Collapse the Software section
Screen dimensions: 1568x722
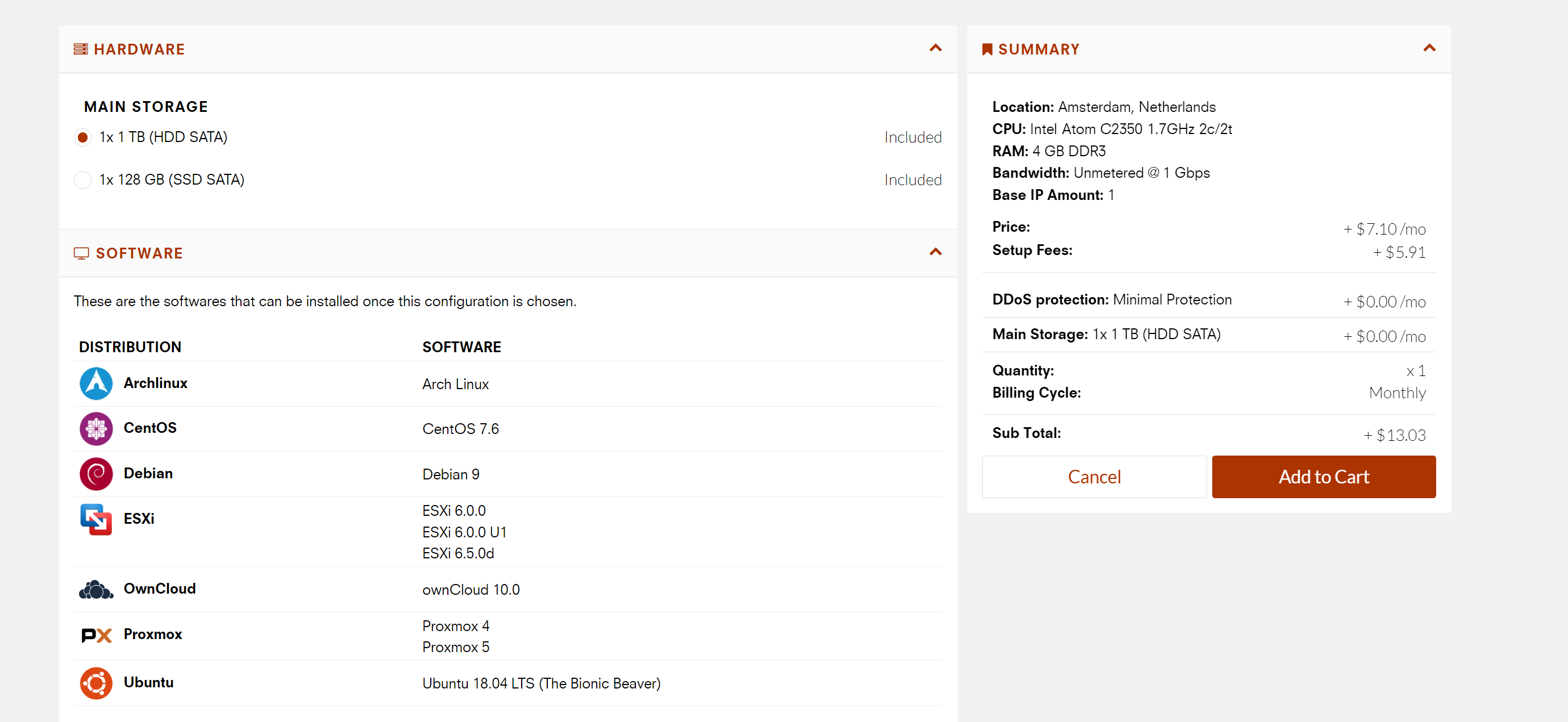tap(935, 252)
